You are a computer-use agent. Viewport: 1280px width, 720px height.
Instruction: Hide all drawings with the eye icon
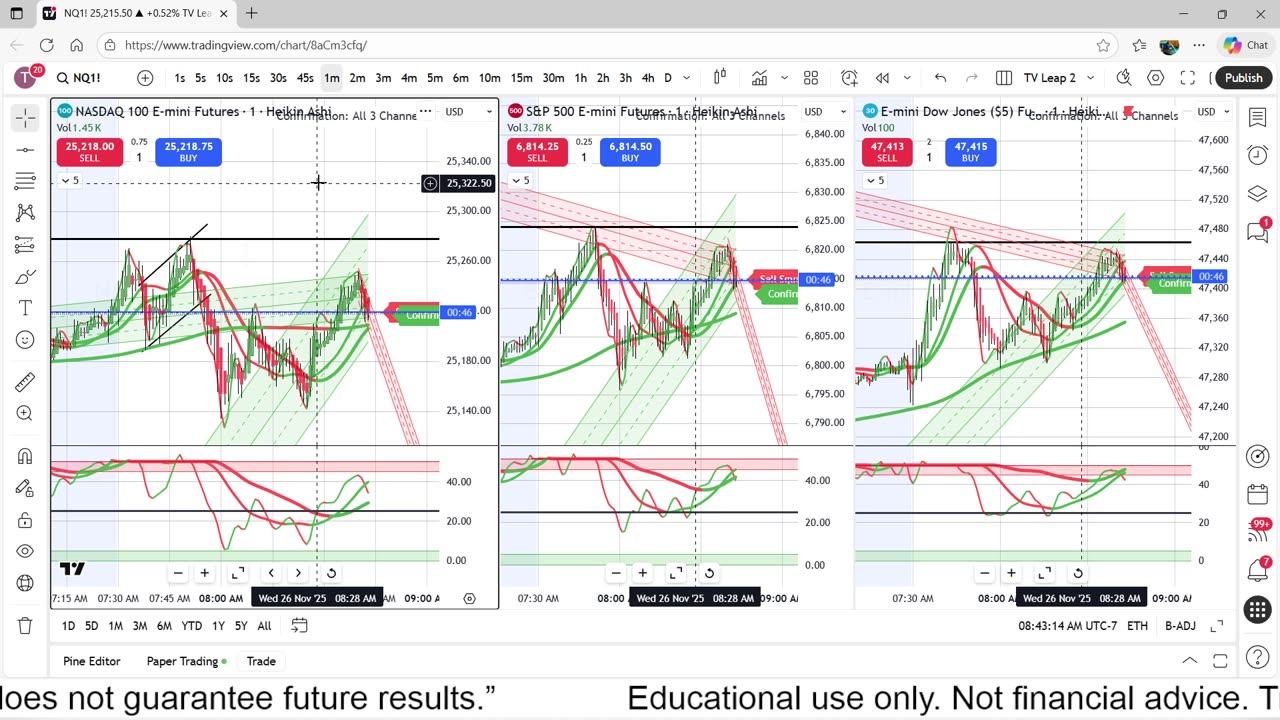point(25,551)
